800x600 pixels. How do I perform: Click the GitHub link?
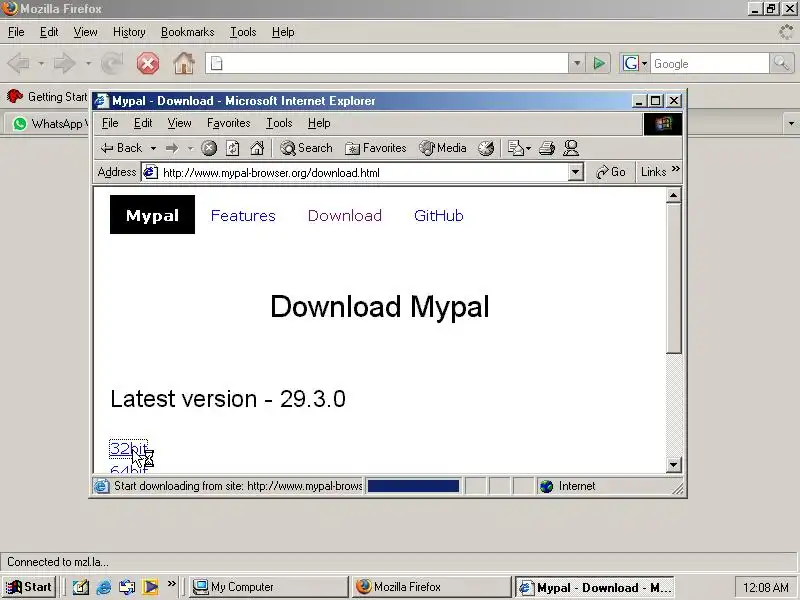tap(438, 215)
